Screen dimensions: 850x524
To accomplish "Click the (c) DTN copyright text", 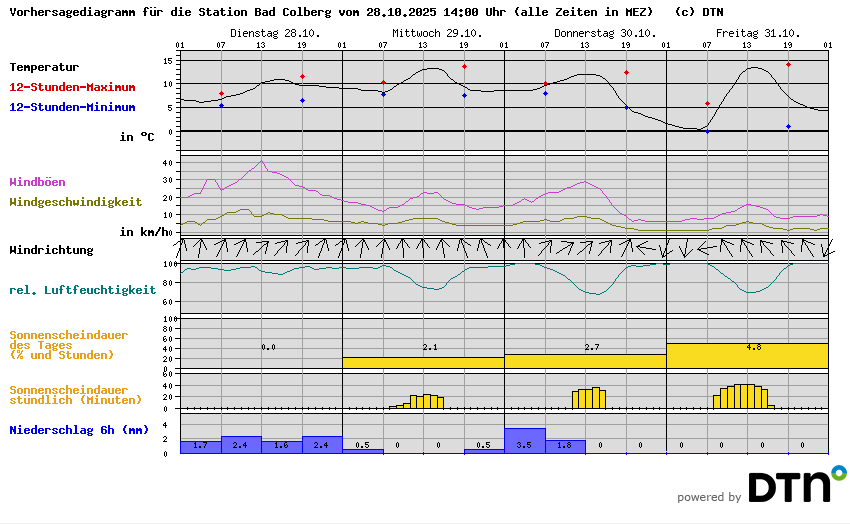I will [x=699, y=13].
